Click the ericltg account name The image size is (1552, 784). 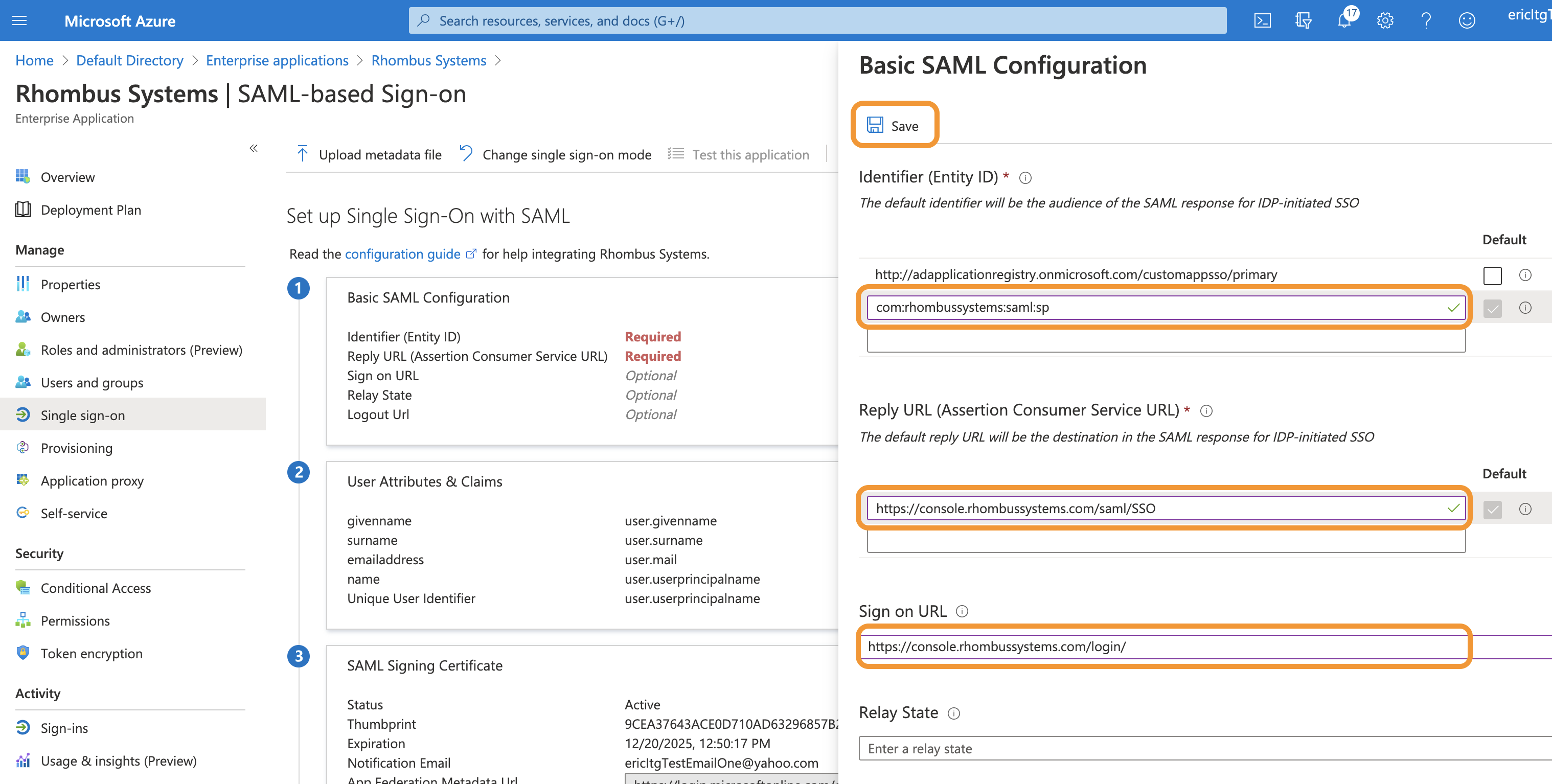pyautogui.click(x=1529, y=15)
